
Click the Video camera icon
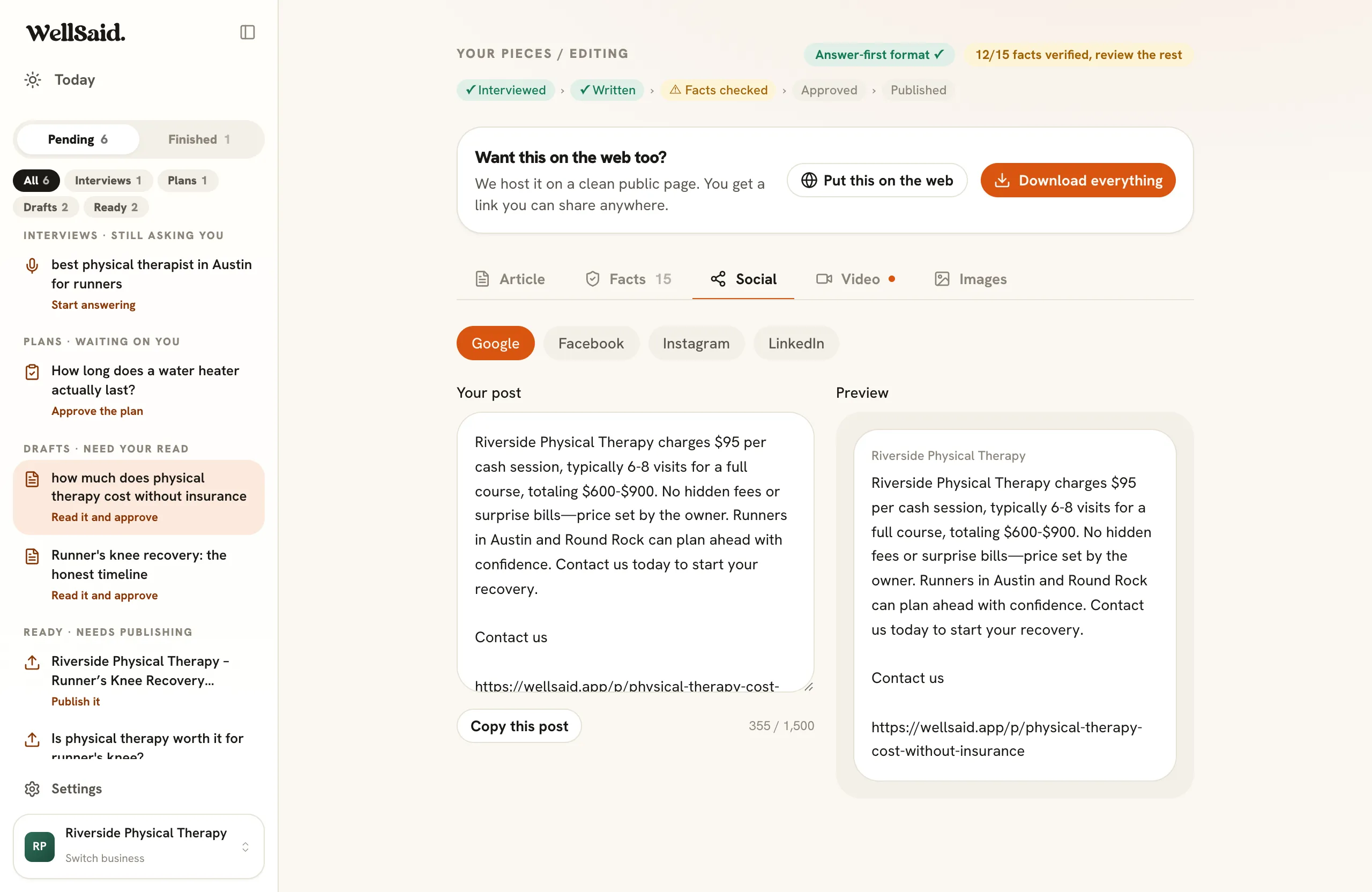click(824, 279)
